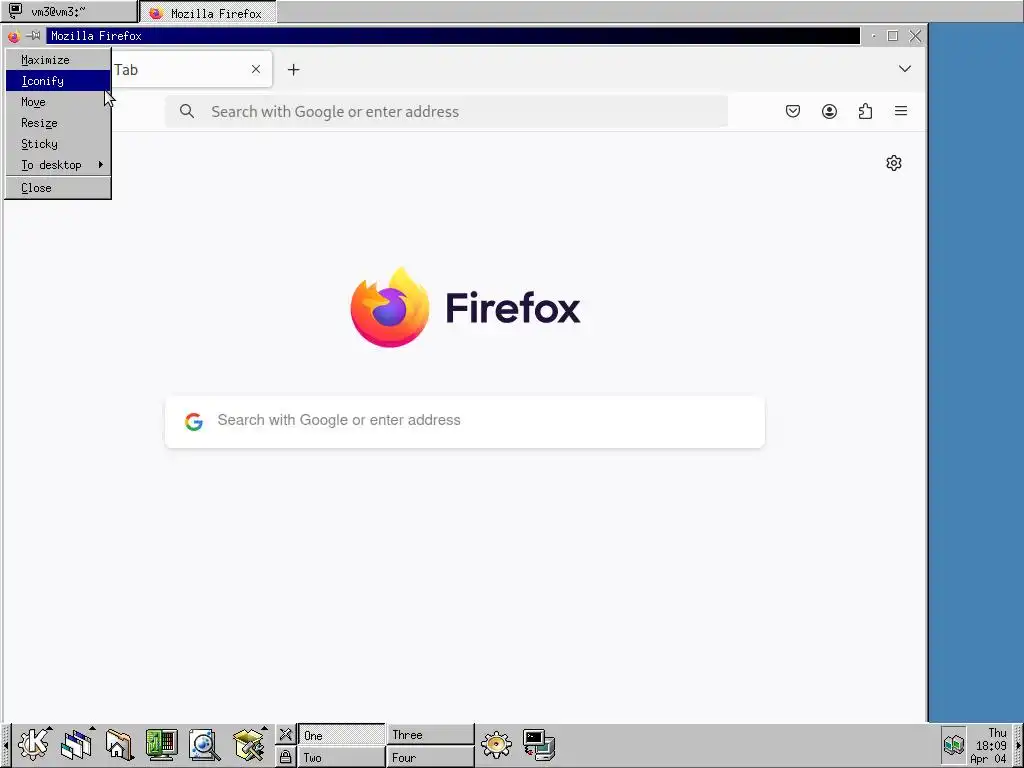
Task: Expand the To desktop submenu
Action: pyautogui.click(x=58, y=165)
